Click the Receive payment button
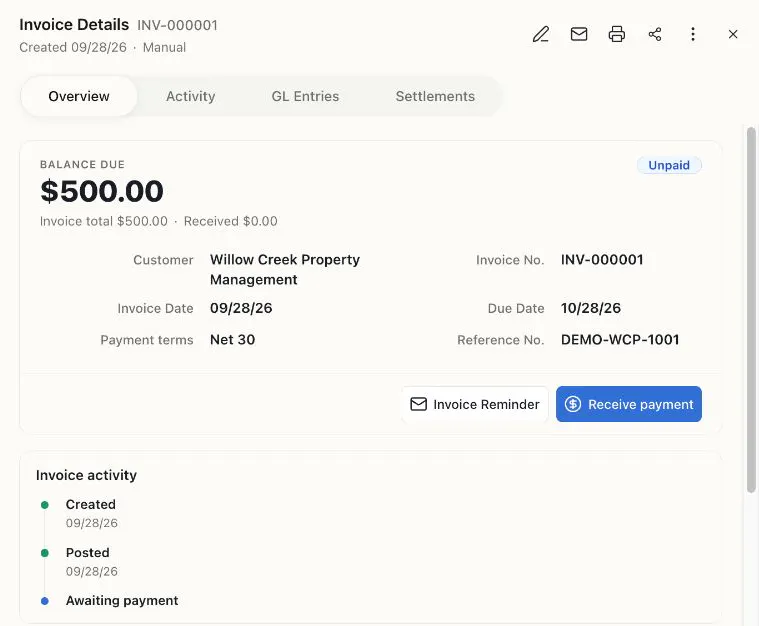 (628, 404)
